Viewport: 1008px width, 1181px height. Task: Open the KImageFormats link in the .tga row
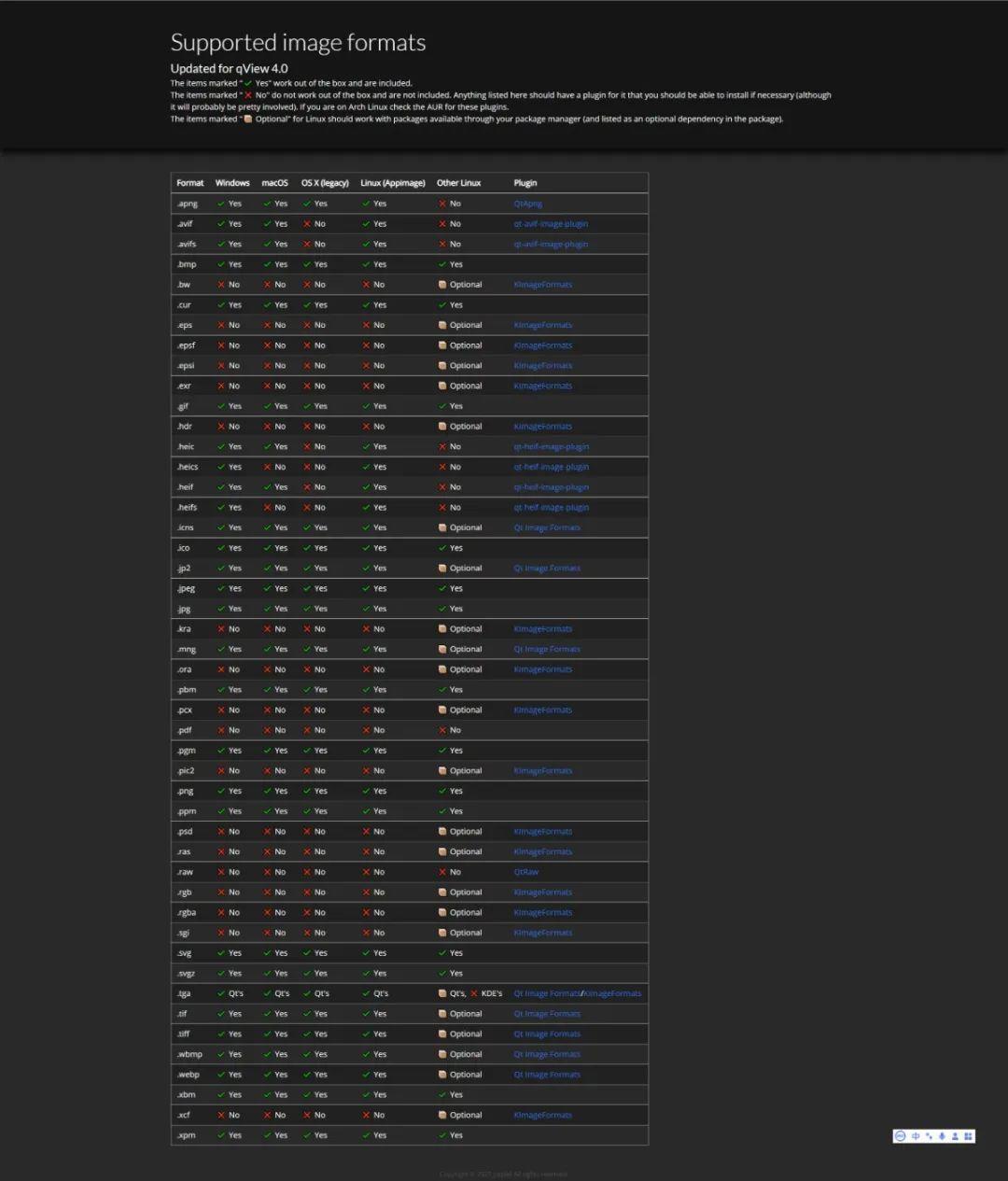pos(612,993)
